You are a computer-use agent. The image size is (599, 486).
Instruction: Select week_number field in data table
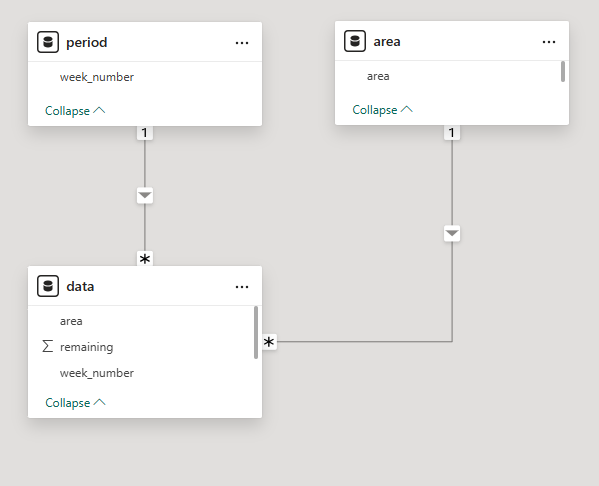[x=97, y=373]
